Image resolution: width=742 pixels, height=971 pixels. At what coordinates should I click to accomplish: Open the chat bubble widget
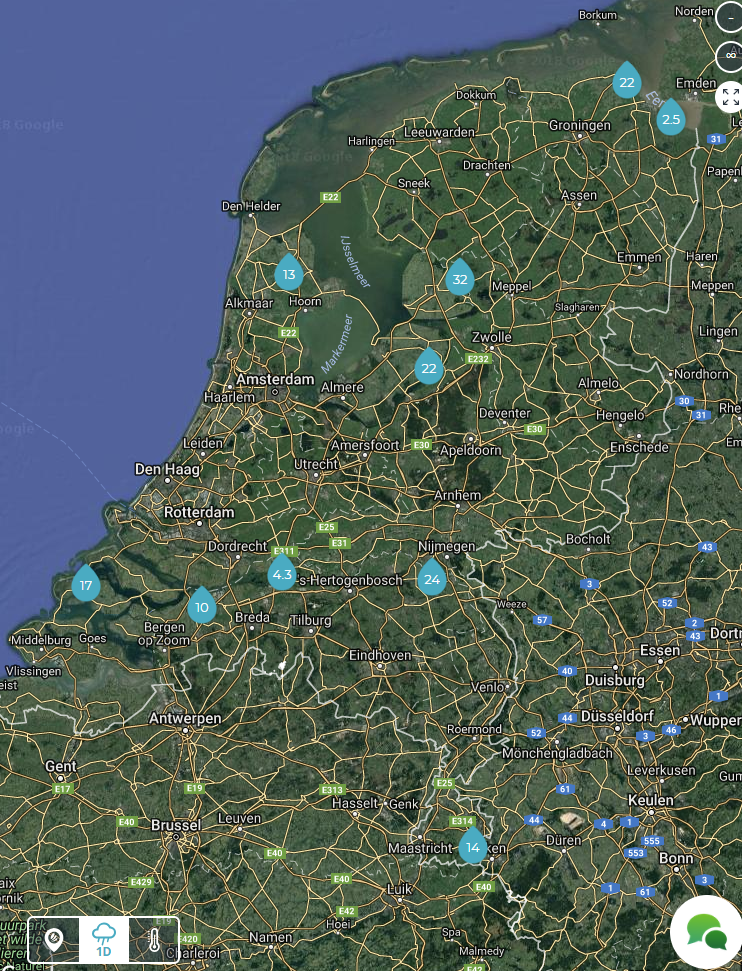click(x=706, y=933)
